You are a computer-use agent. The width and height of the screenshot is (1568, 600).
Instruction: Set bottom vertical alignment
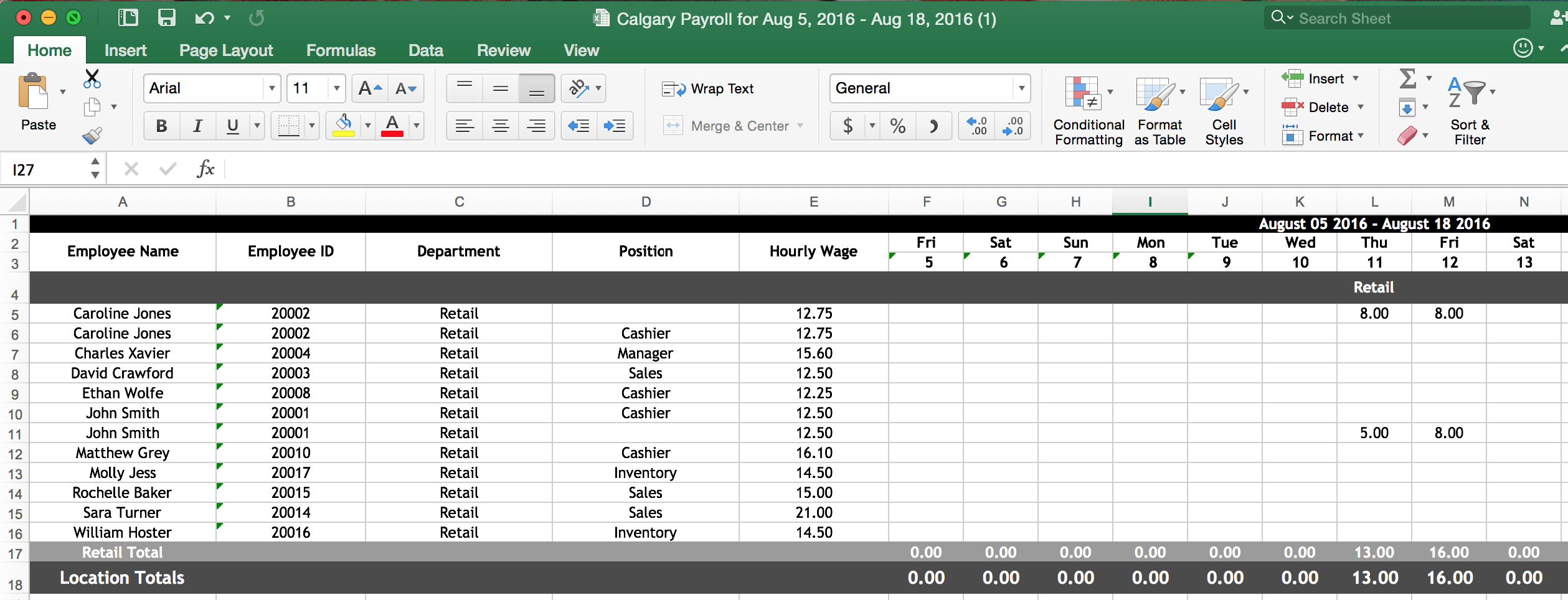coord(536,88)
